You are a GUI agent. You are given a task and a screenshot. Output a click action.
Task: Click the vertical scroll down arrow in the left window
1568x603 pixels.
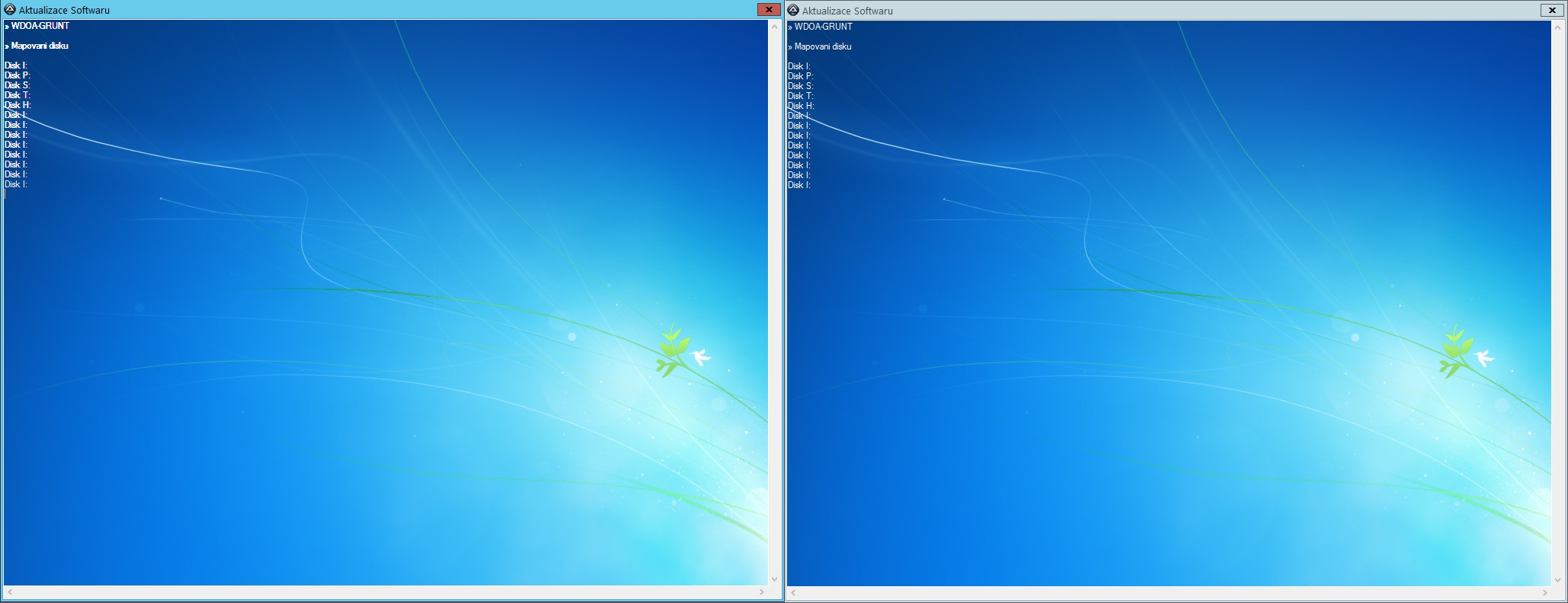click(774, 579)
